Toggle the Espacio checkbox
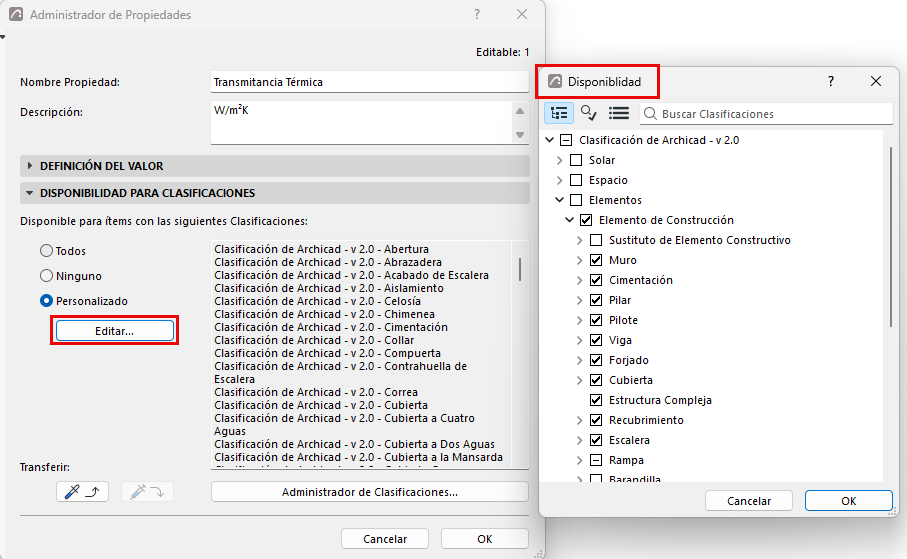 pos(576,180)
